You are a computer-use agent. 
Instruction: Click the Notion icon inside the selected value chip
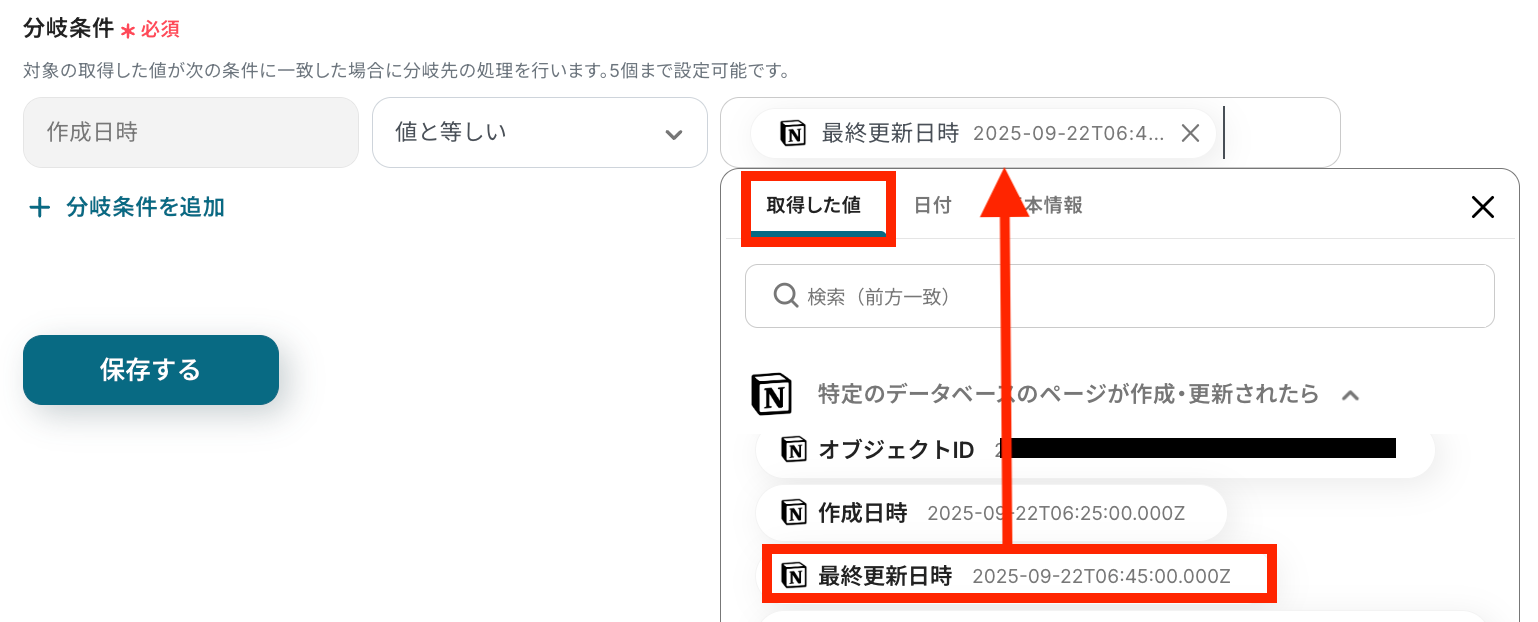(793, 133)
